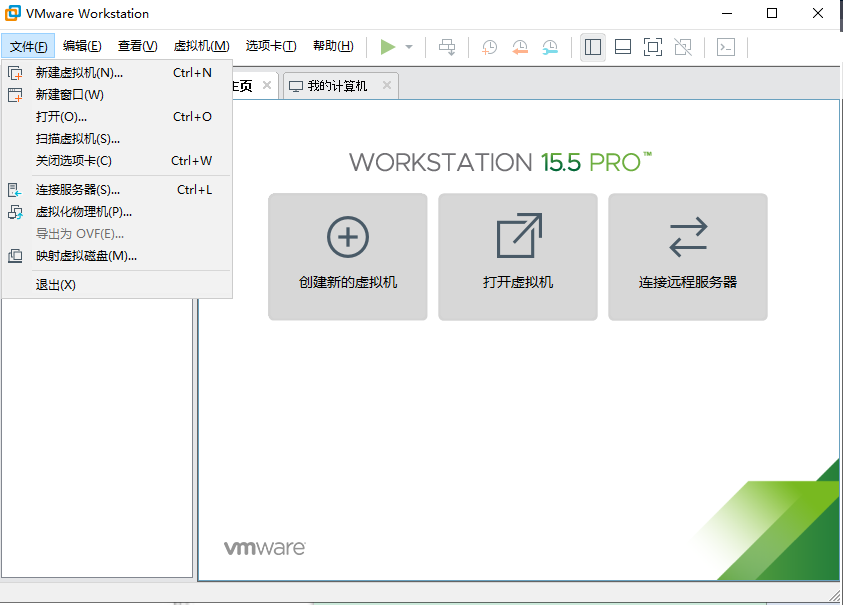The image size is (843, 605).
Task: Click the Full Screen mode icon
Action: [653, 47]
